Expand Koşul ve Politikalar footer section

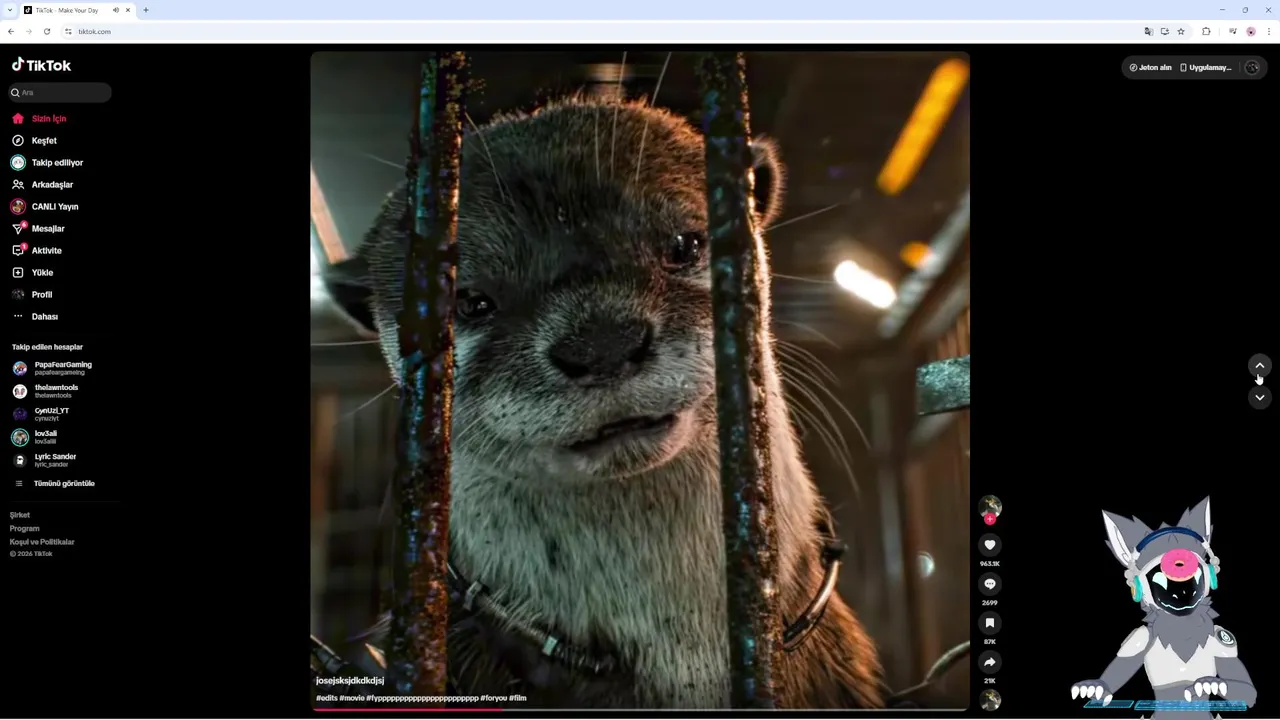pos(42,542)
